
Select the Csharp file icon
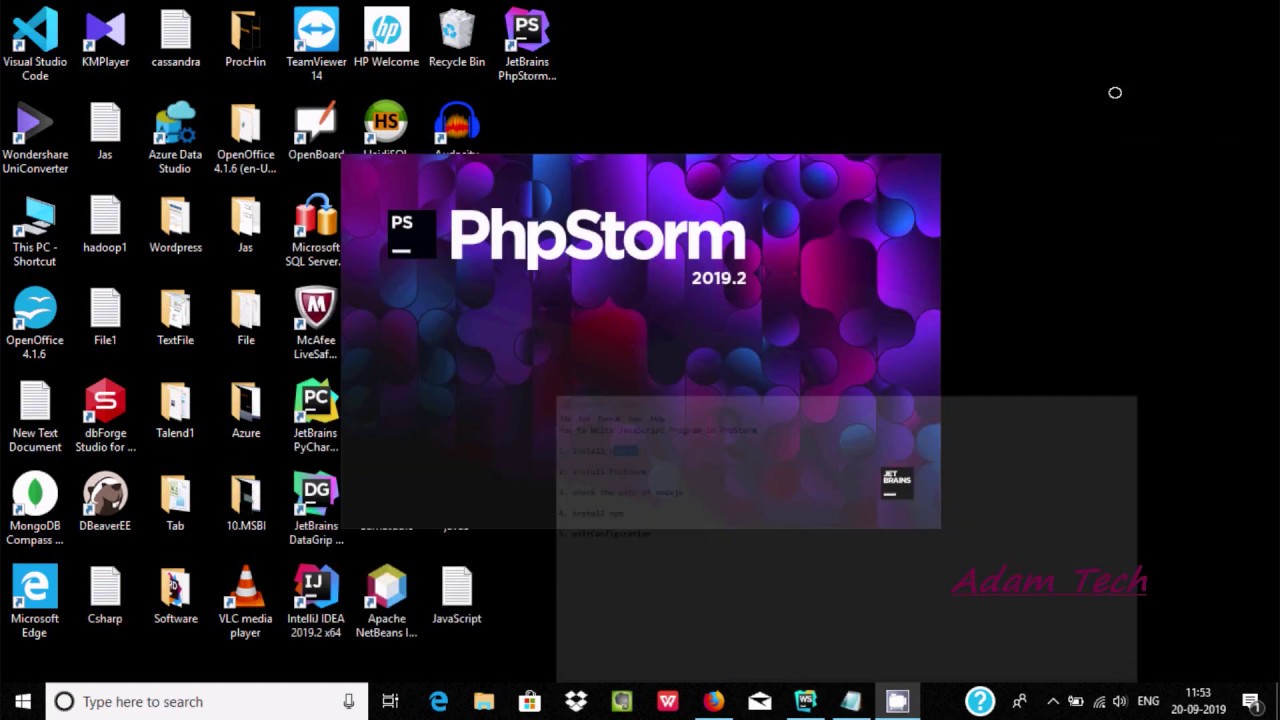pyautogui.click(x=105, y=587)
